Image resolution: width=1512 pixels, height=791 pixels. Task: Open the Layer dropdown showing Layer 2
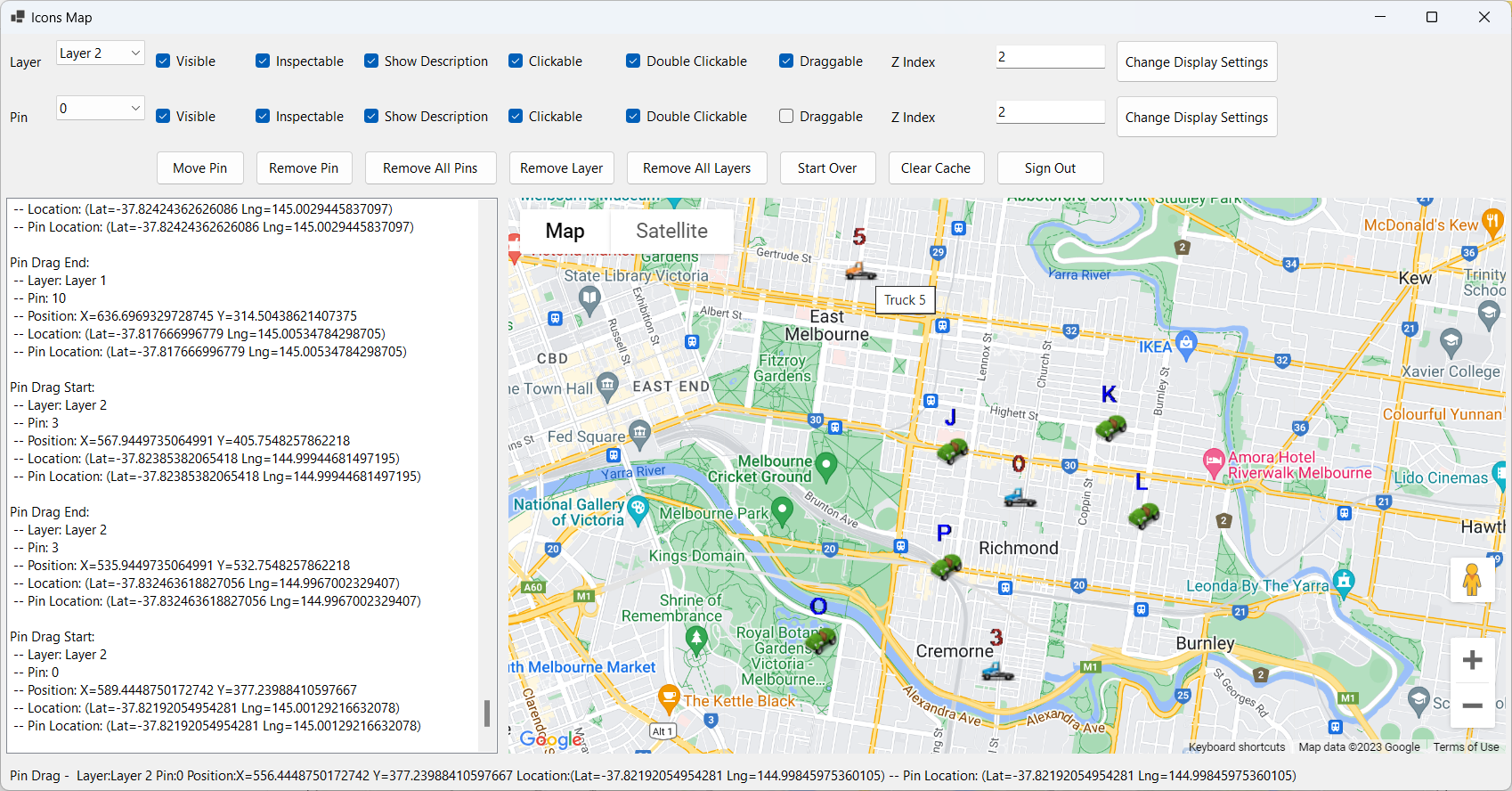pyautogui.click(x=100, y=53)
